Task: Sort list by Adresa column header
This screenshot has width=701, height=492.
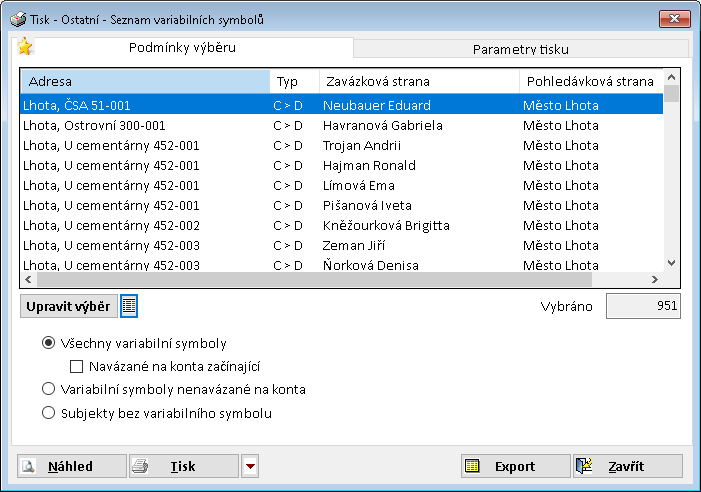Action: click(x=145, y=81)
